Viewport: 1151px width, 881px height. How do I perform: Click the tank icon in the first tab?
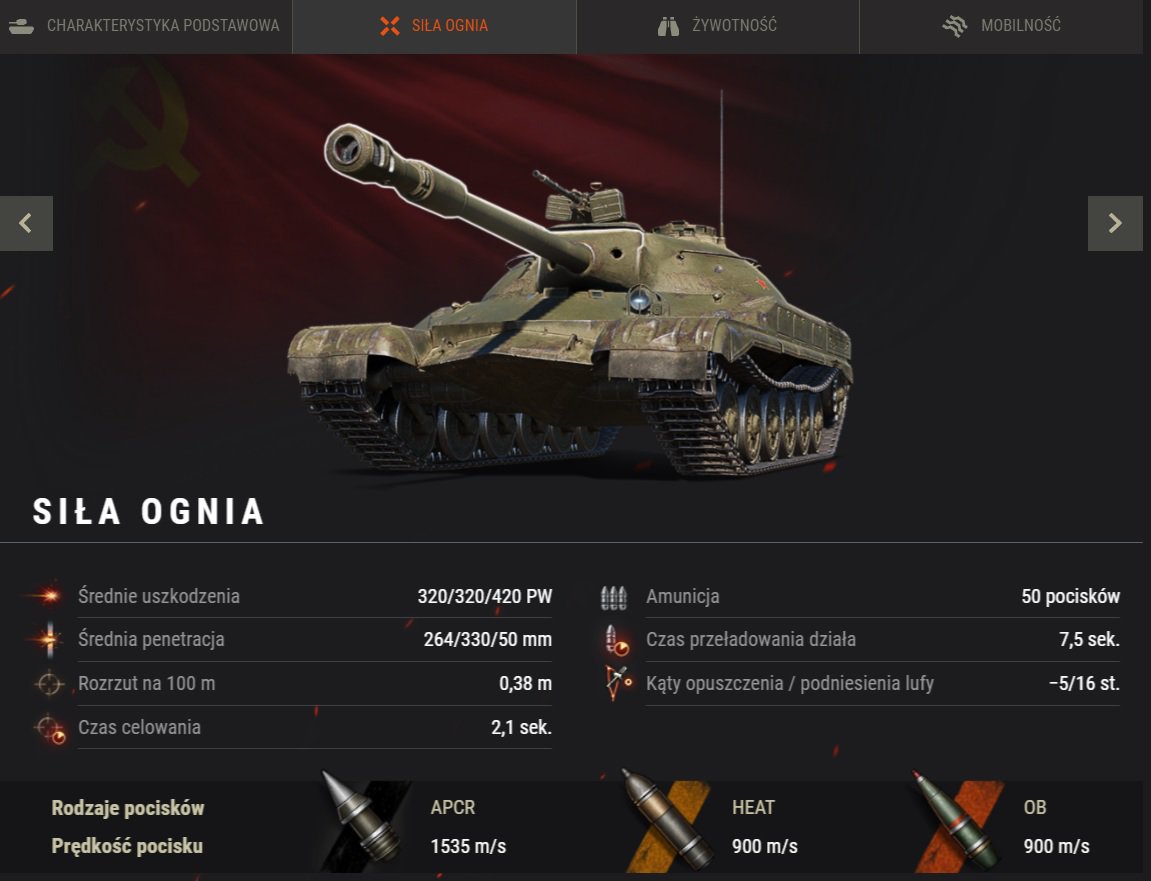pyautogui.click(x=21, y=26)
